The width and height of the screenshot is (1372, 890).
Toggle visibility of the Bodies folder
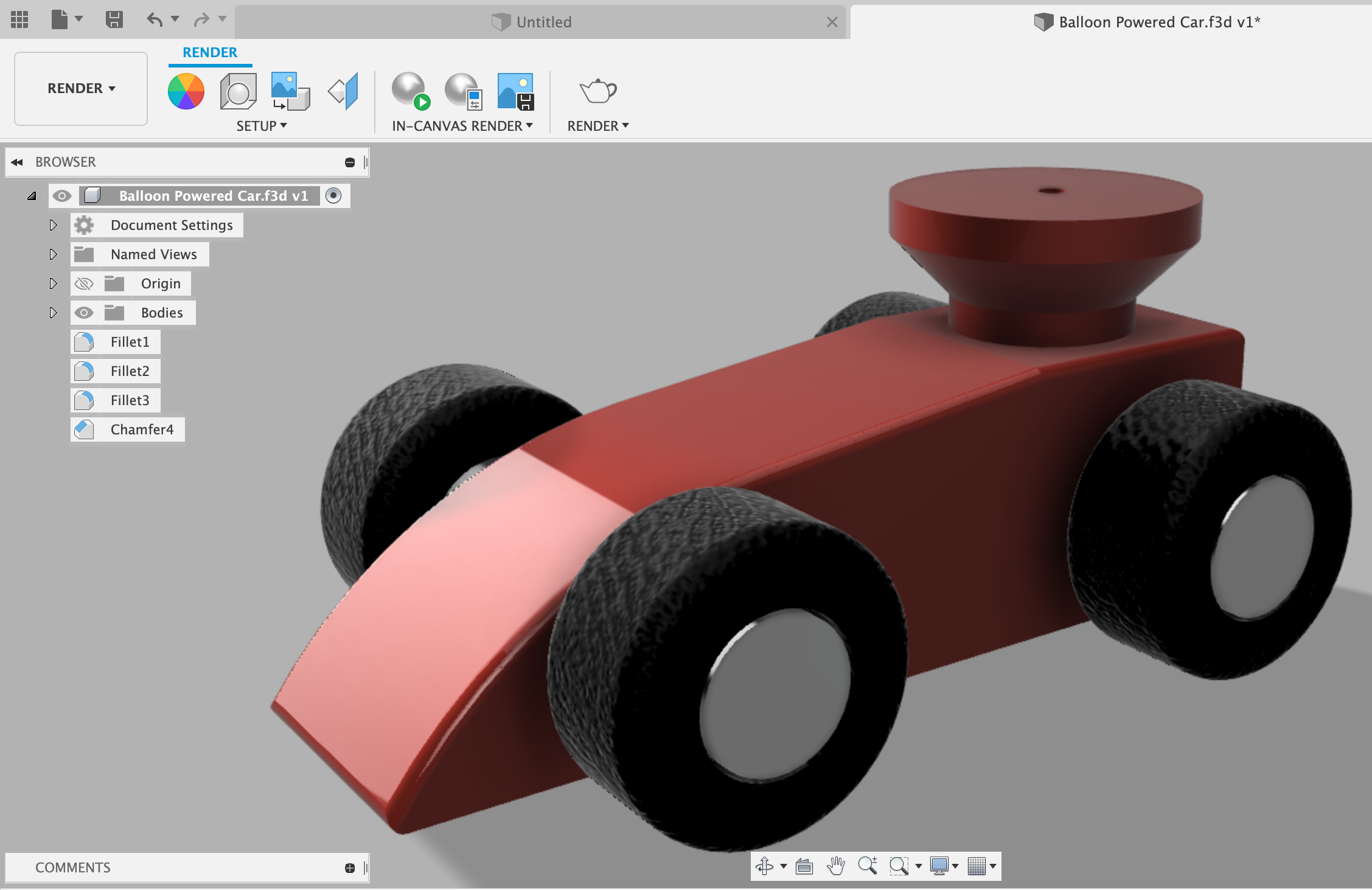84,313
